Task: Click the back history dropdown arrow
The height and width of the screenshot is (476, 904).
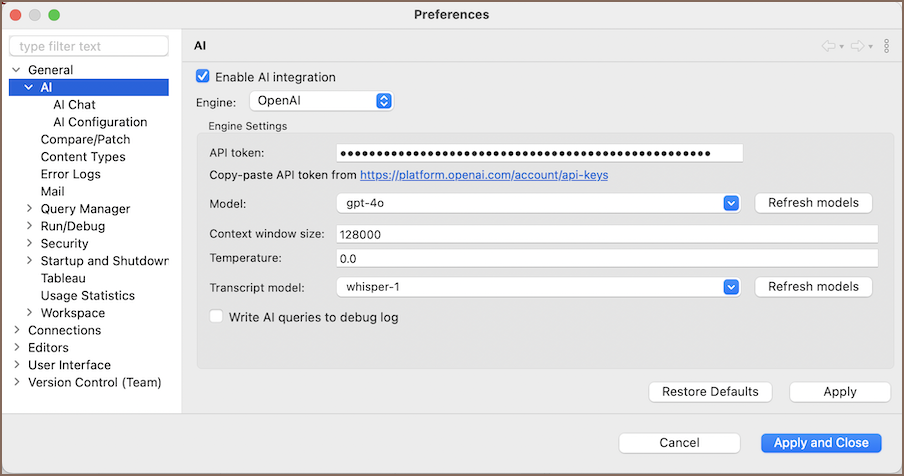Action: (x=842, y=47)
